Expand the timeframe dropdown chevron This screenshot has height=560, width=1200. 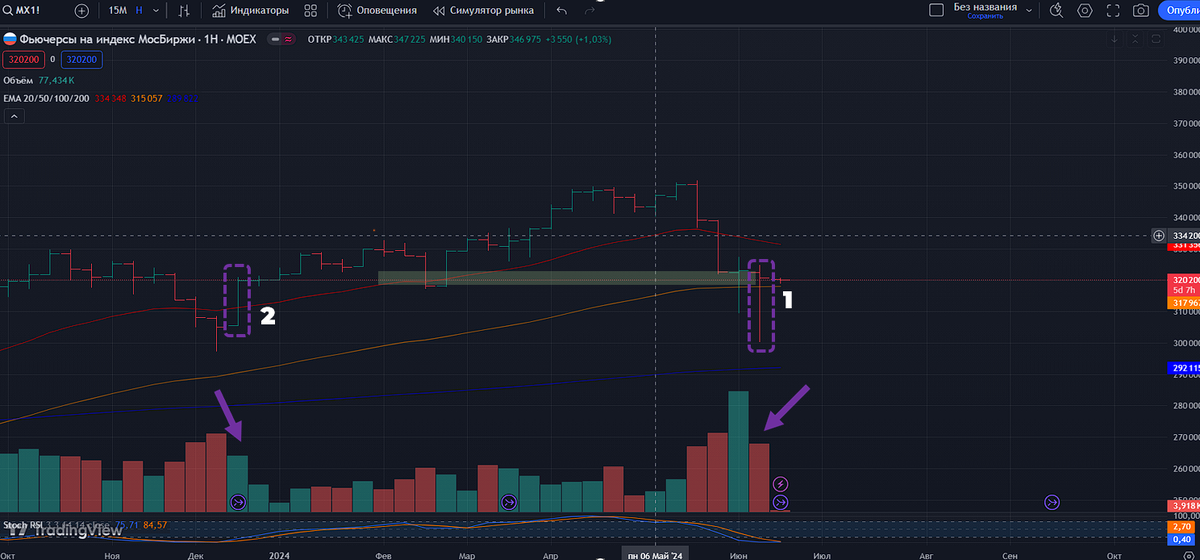click(x=156, y=10)
